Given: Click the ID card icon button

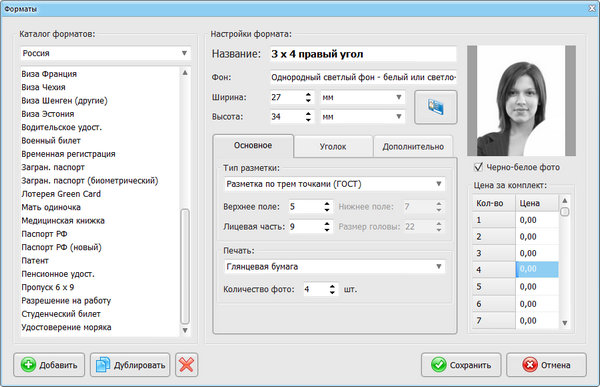Looking at the screenshot, I should [435, 107].
